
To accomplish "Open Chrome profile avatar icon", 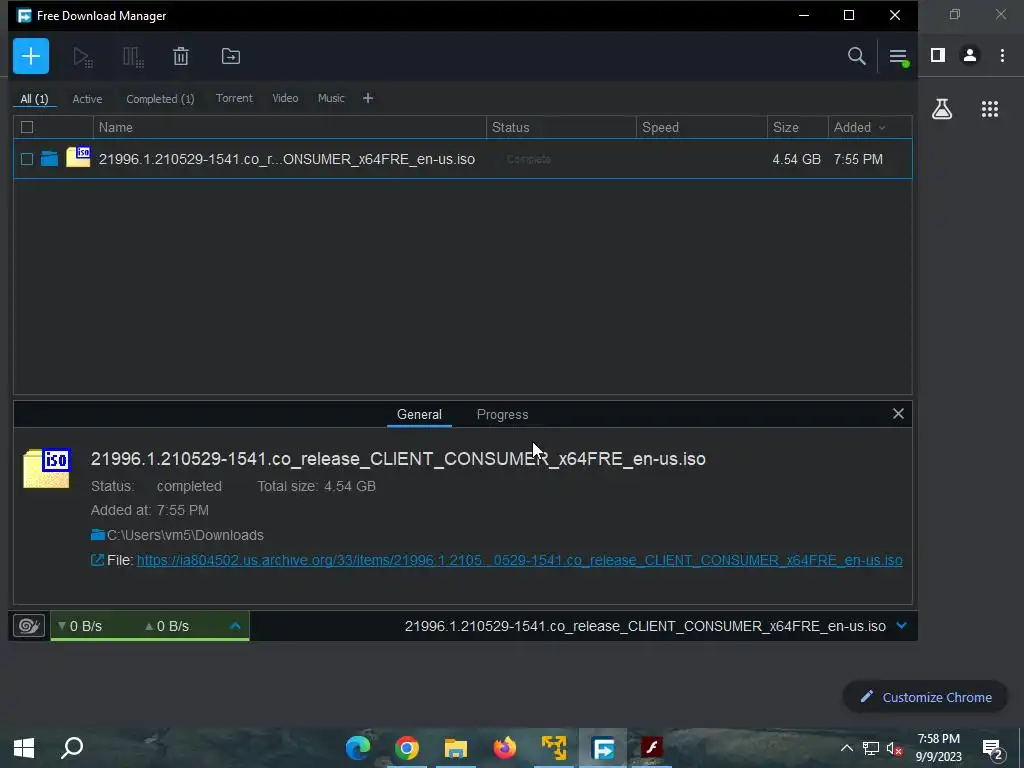I will [970, 56].
